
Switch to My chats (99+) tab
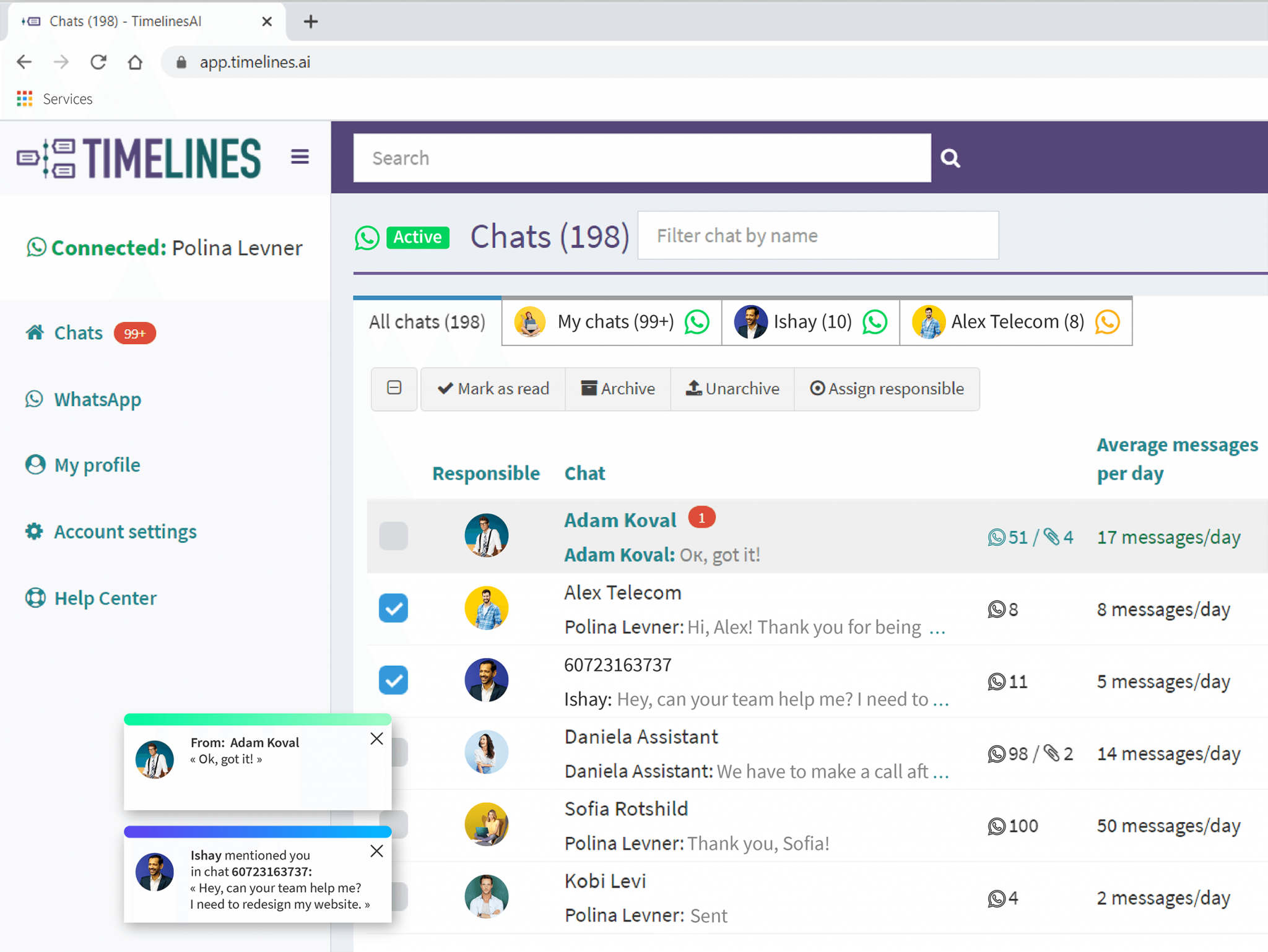coord(612,322)
